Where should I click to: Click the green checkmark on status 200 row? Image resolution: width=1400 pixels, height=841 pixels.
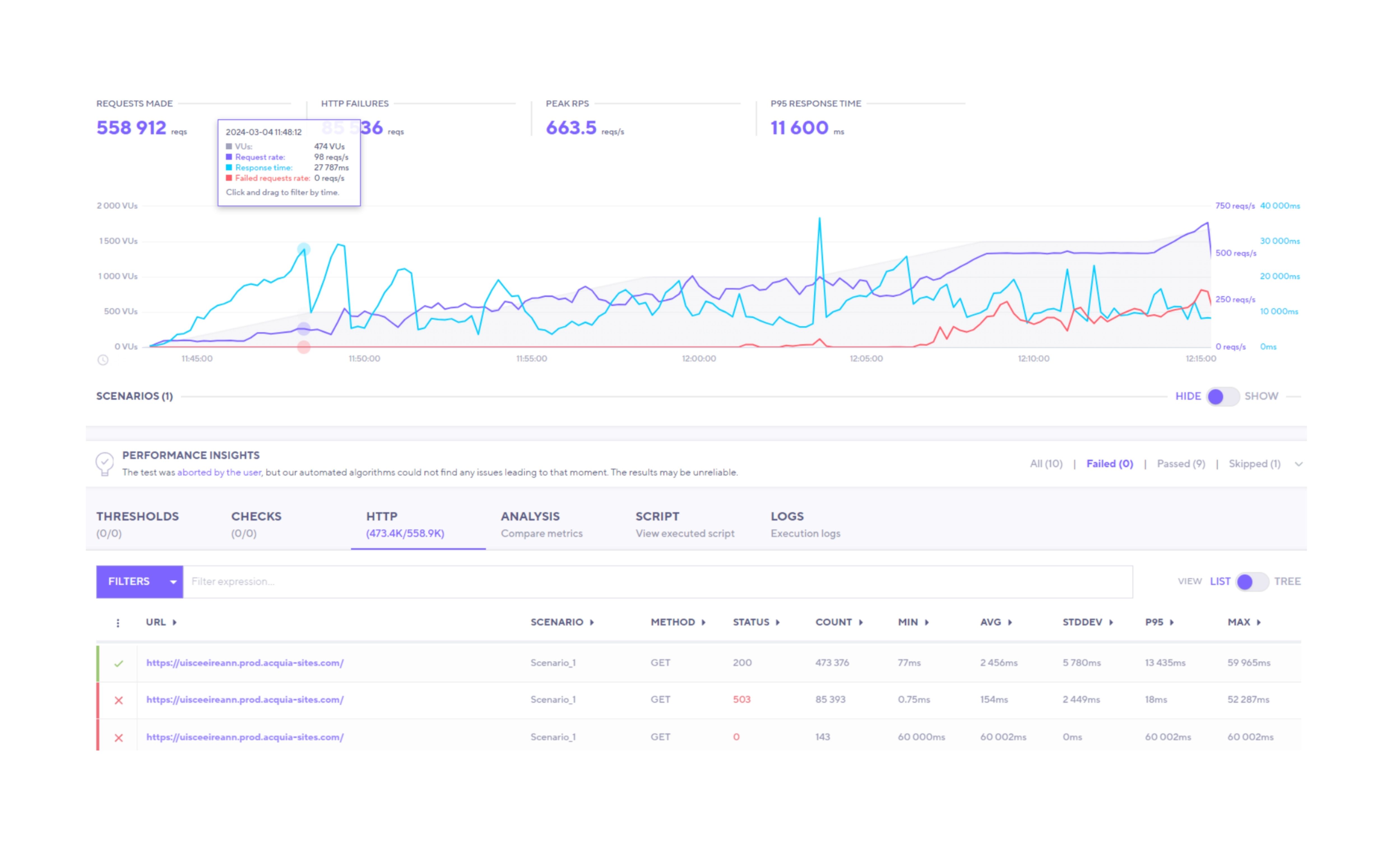point(118,663)
